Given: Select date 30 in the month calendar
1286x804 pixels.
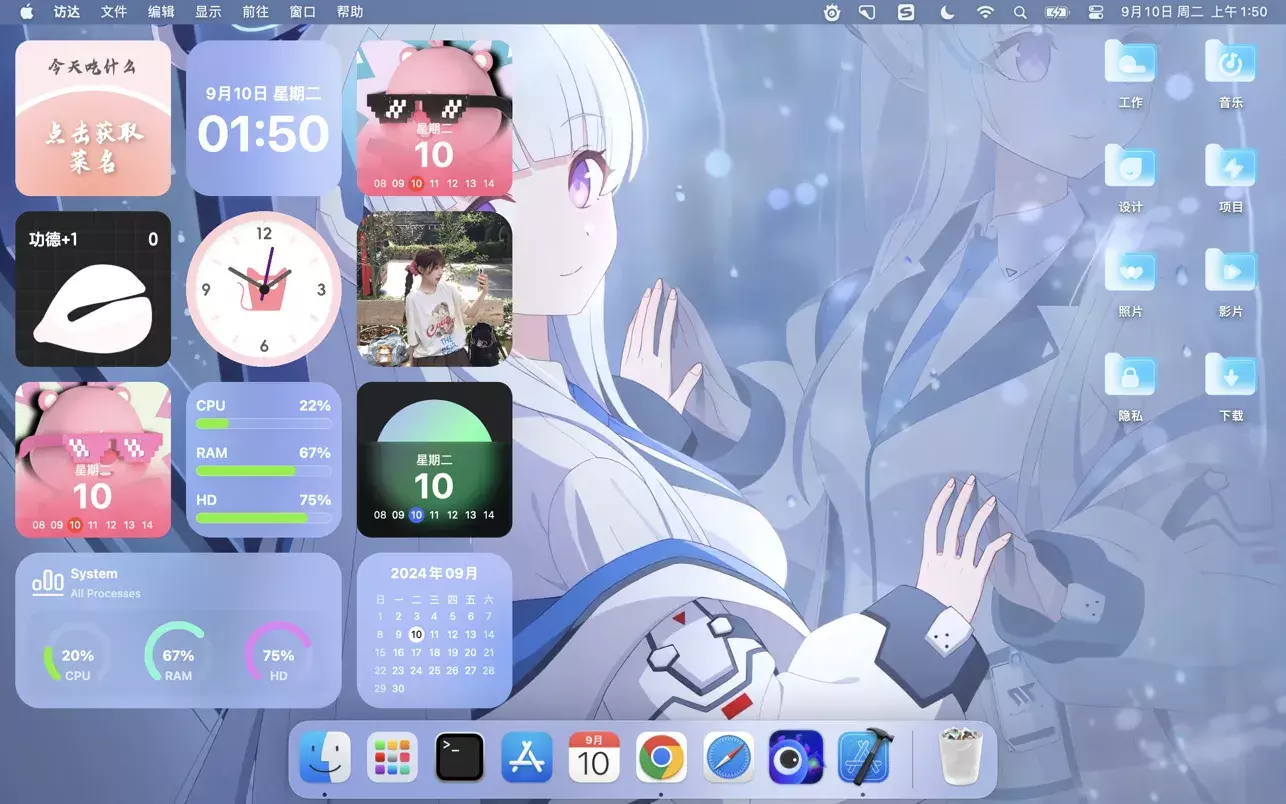Looking at the screenshot, I should coord(398,688).
